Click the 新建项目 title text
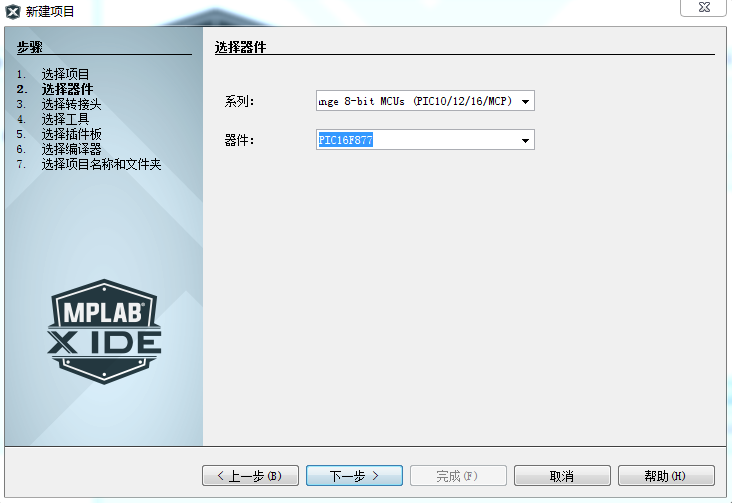The width and height of the screenshot is (732, 503). pyautogui.click(x=50, y=11)
